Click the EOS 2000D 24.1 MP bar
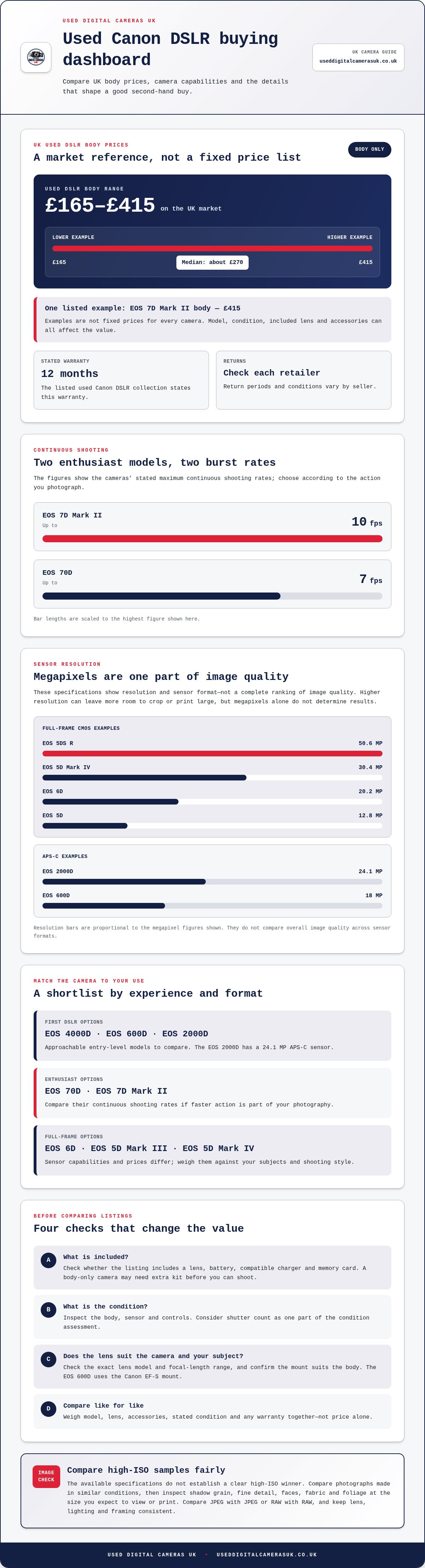Viewport: 425px width, 1568px height. [x=212, y=881]
